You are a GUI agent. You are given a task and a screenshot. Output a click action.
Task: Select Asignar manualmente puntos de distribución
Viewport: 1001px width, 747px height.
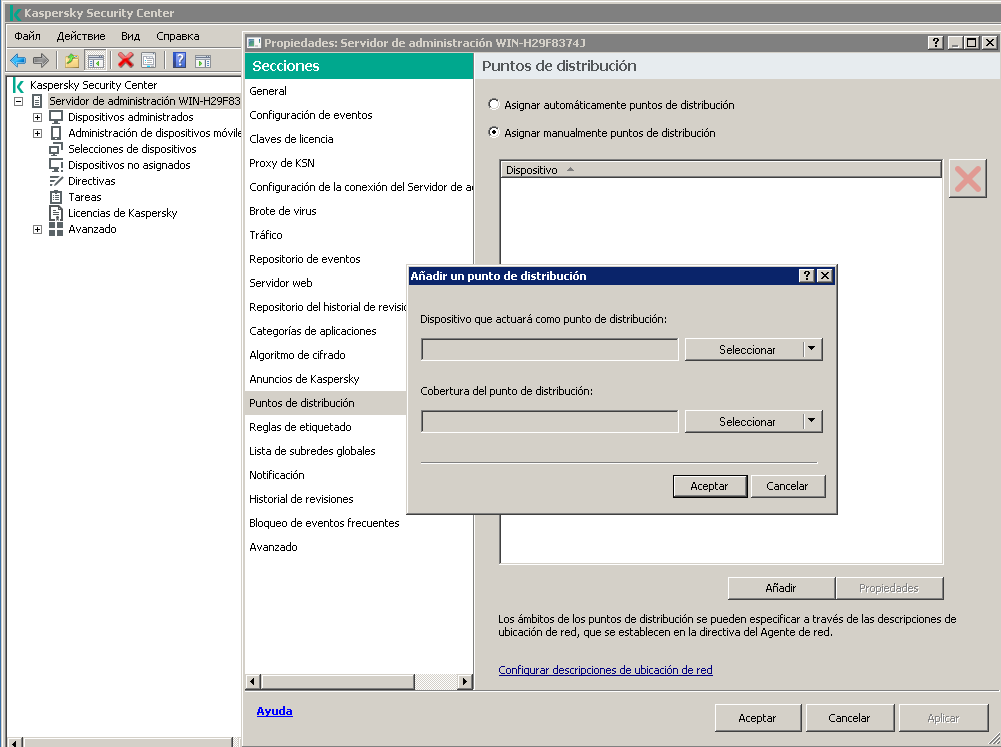493,132
